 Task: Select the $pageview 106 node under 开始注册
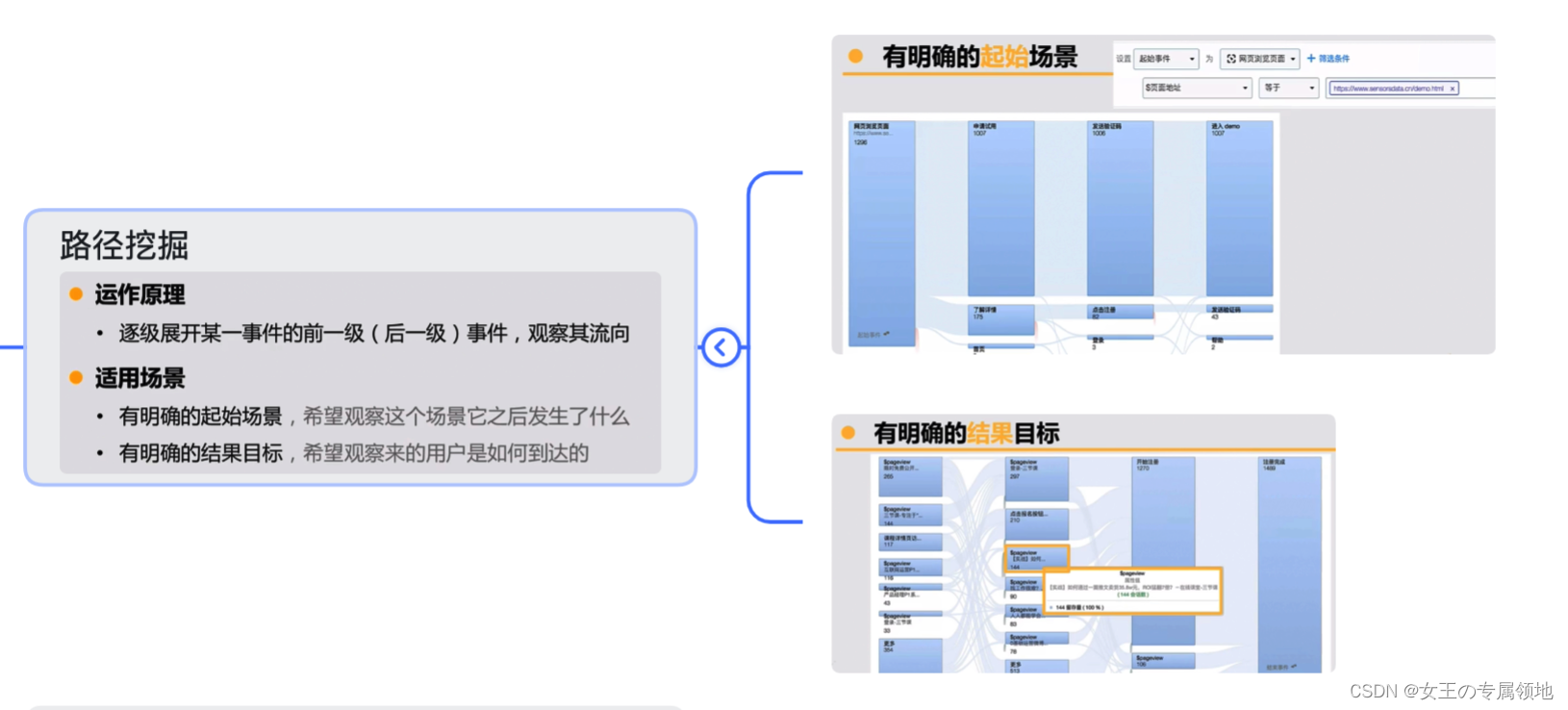[1164, 661]
